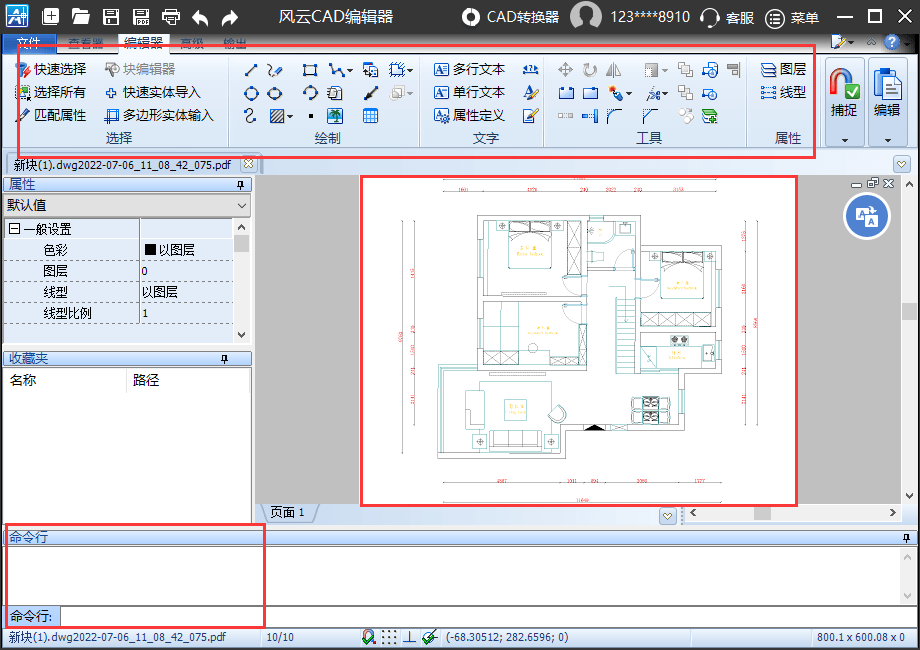
Task: Switch to the 高级 ribbon tab
Action: 192,43
